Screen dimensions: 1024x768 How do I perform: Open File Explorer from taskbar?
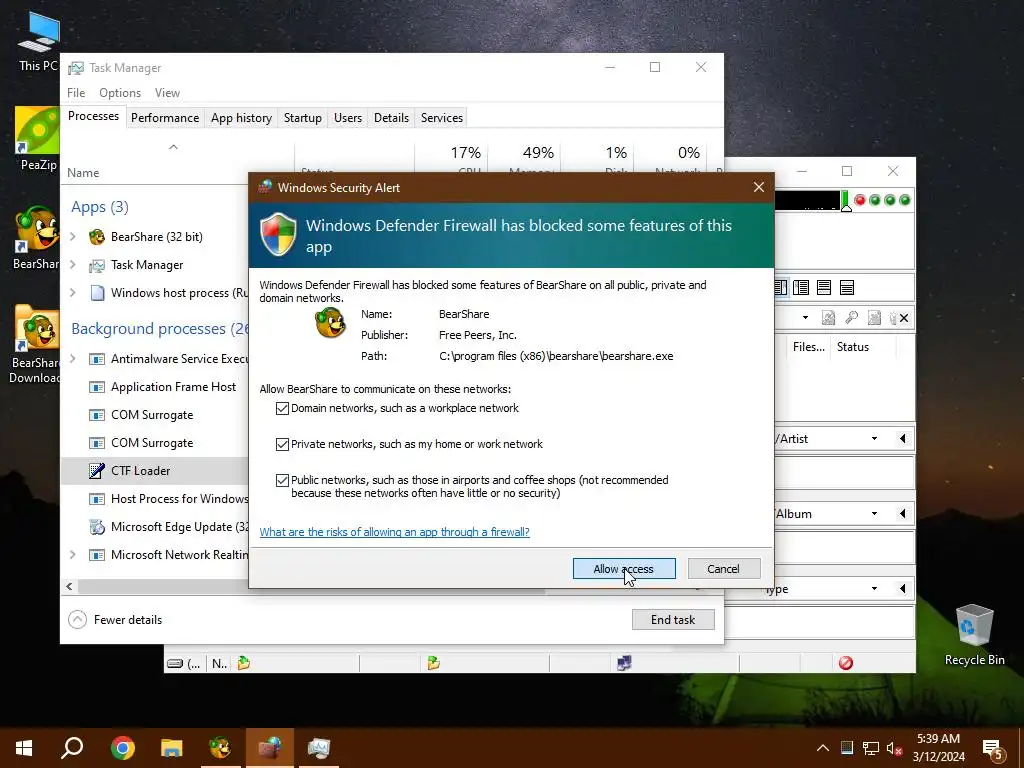point(171,748)
